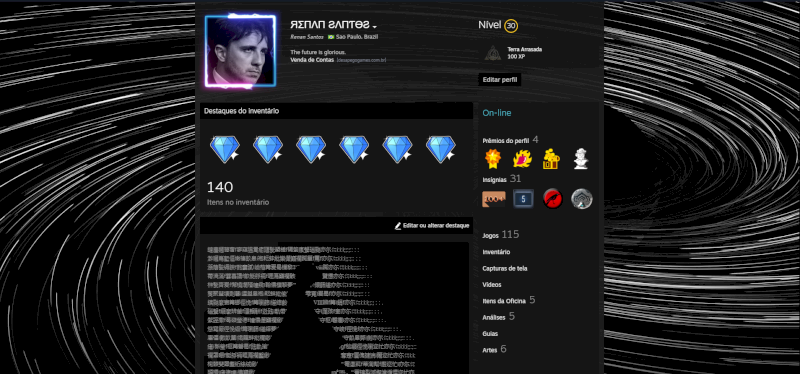Select the first gem in inventory highlights
The height and width of the screenshot is (374, 800).
point(225,149)
